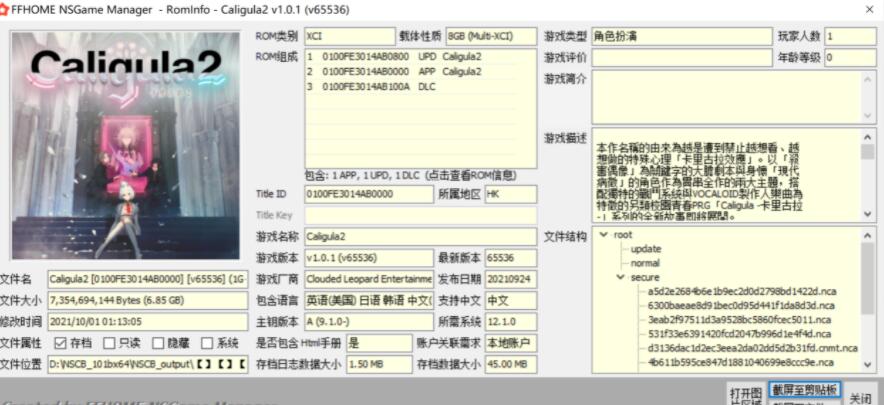Click the 存档日志数据大小 field 1.50 MB
Viewport: 884px width, 405px height.
point(379,364)
